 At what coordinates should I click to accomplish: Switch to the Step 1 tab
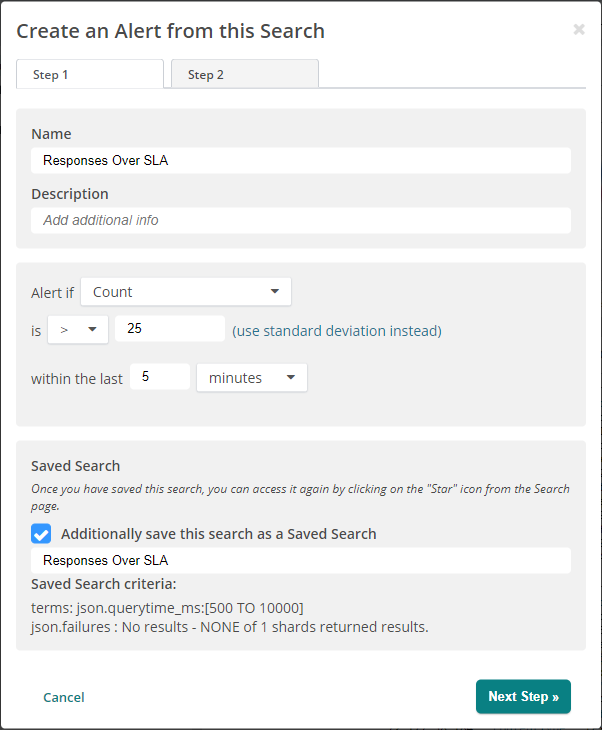90,75
